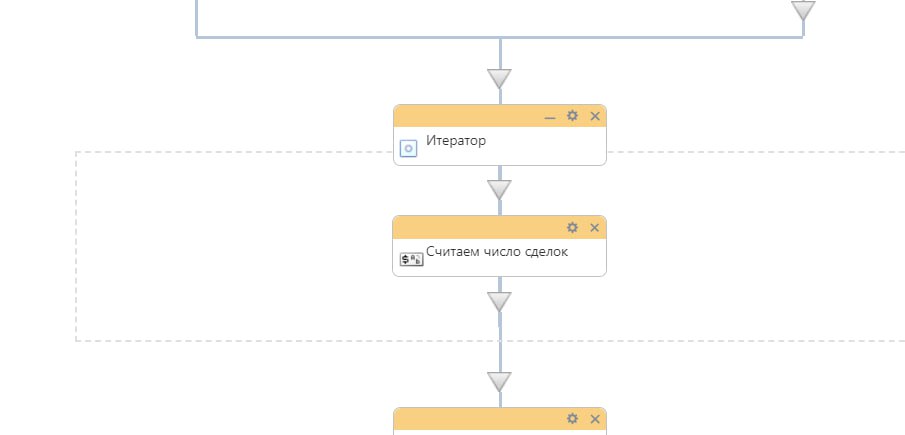The image size is (905, 435).
Task: Open settings gear of Считаем число сделок
Action: coord(572,227)
